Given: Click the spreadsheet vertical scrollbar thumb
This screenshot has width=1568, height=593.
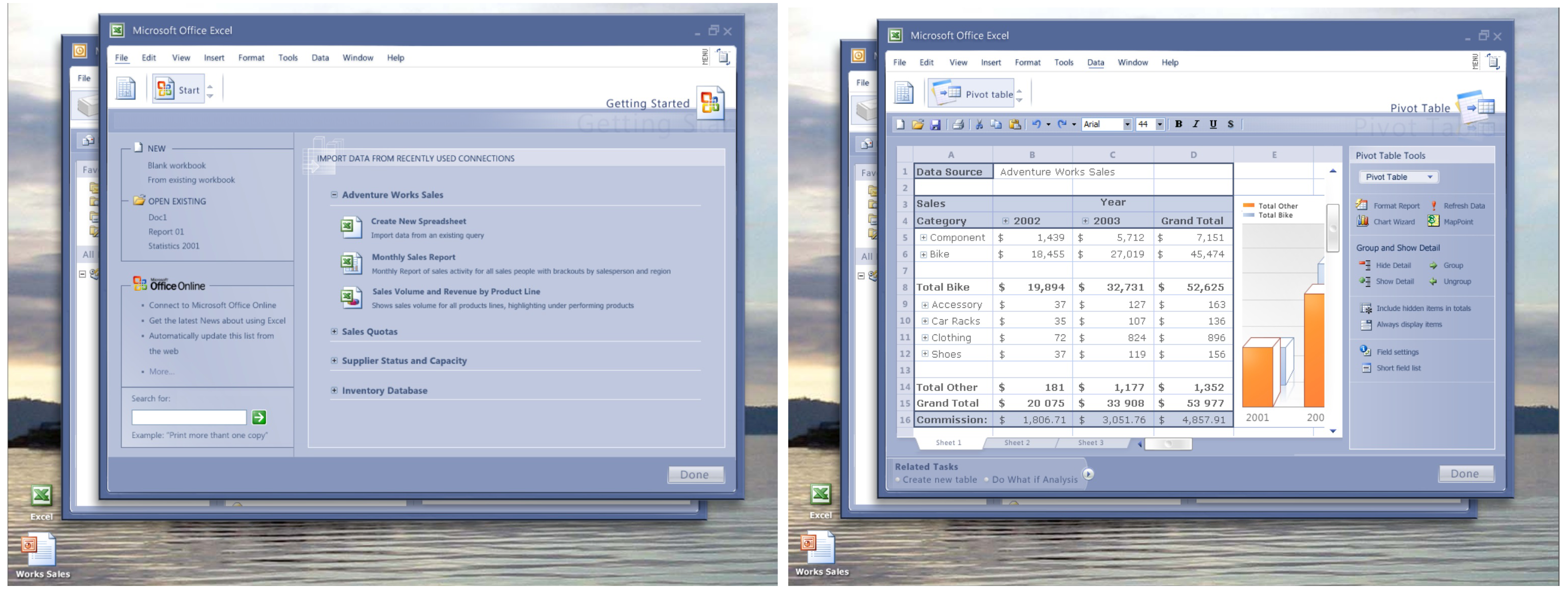Looking at the screenshot, I should coord(1333,228).
